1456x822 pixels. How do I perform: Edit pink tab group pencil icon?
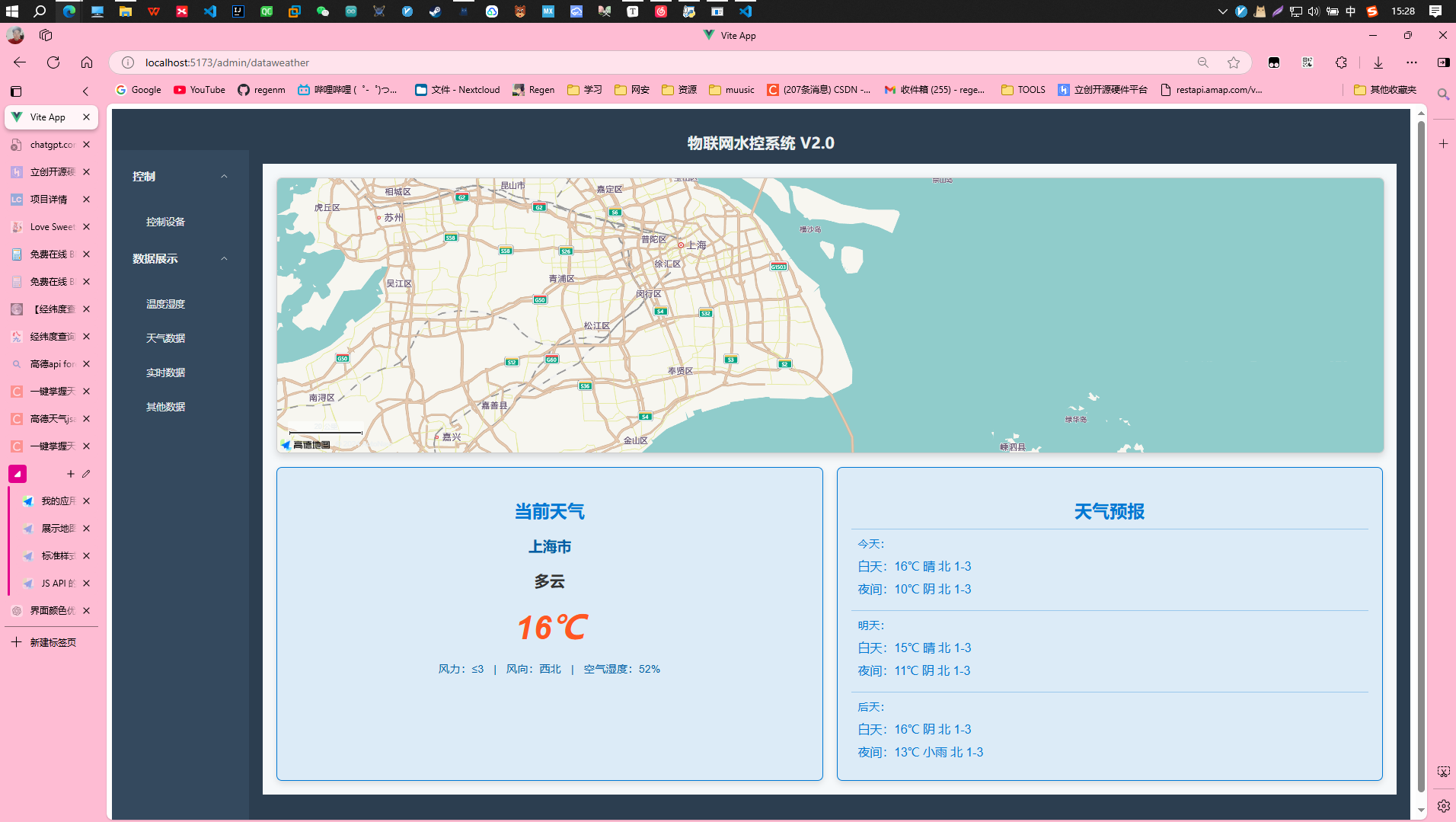(x=86, y=474)
